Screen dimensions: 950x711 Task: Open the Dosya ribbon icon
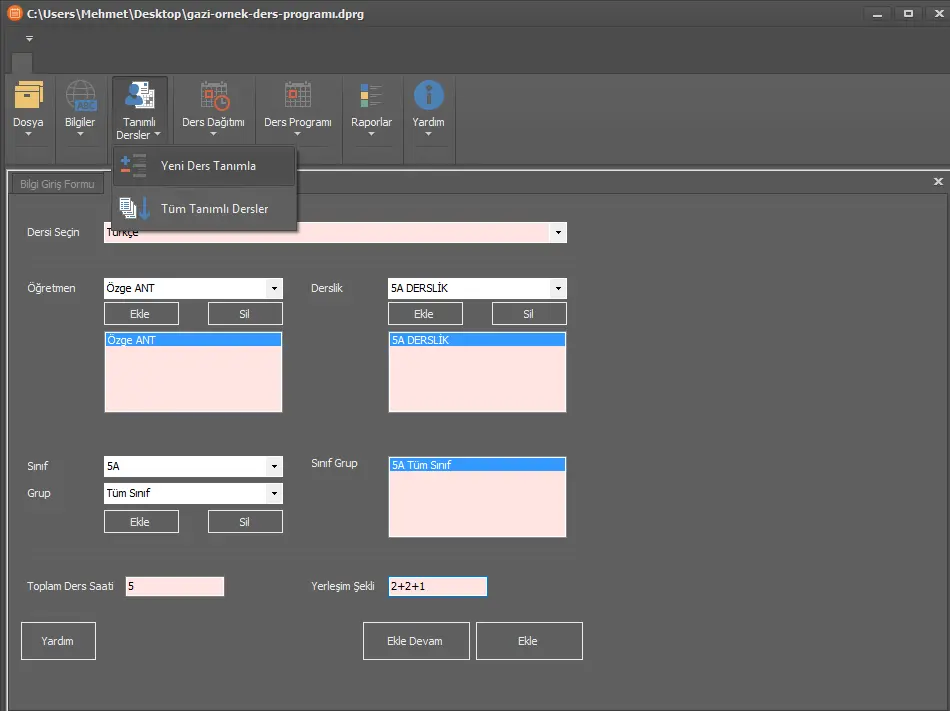click(x=28, y=96)
